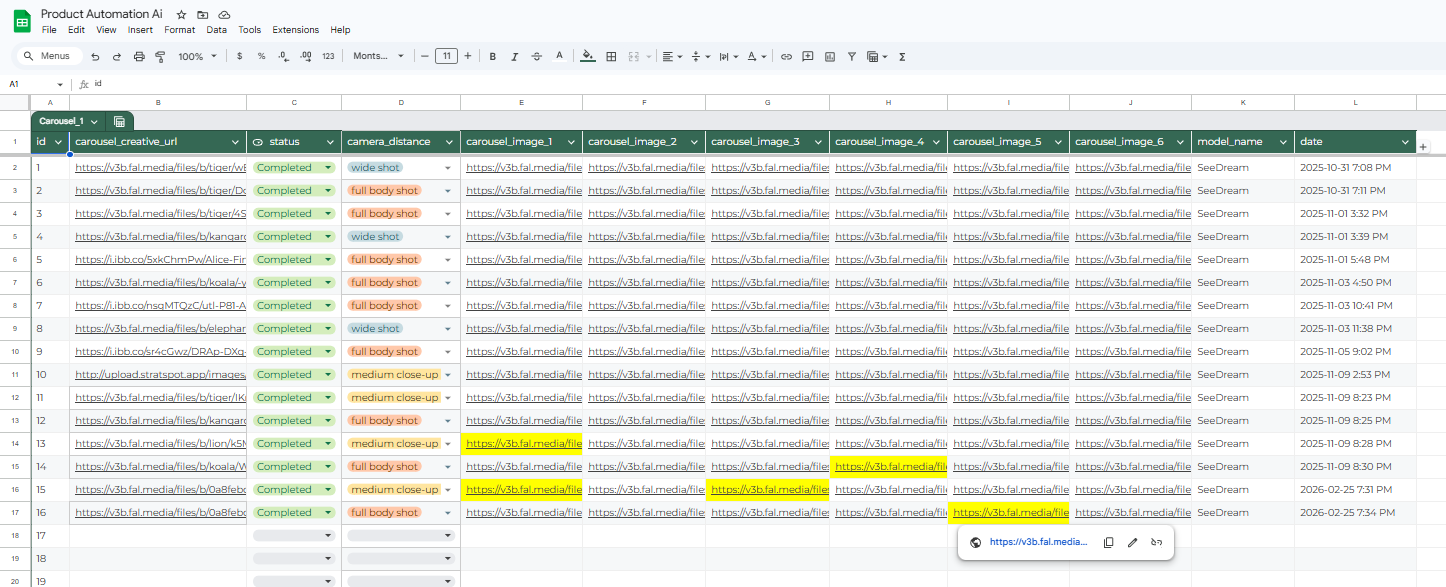
Task: Open the Insert menu
Action: (x=140, y=30)
